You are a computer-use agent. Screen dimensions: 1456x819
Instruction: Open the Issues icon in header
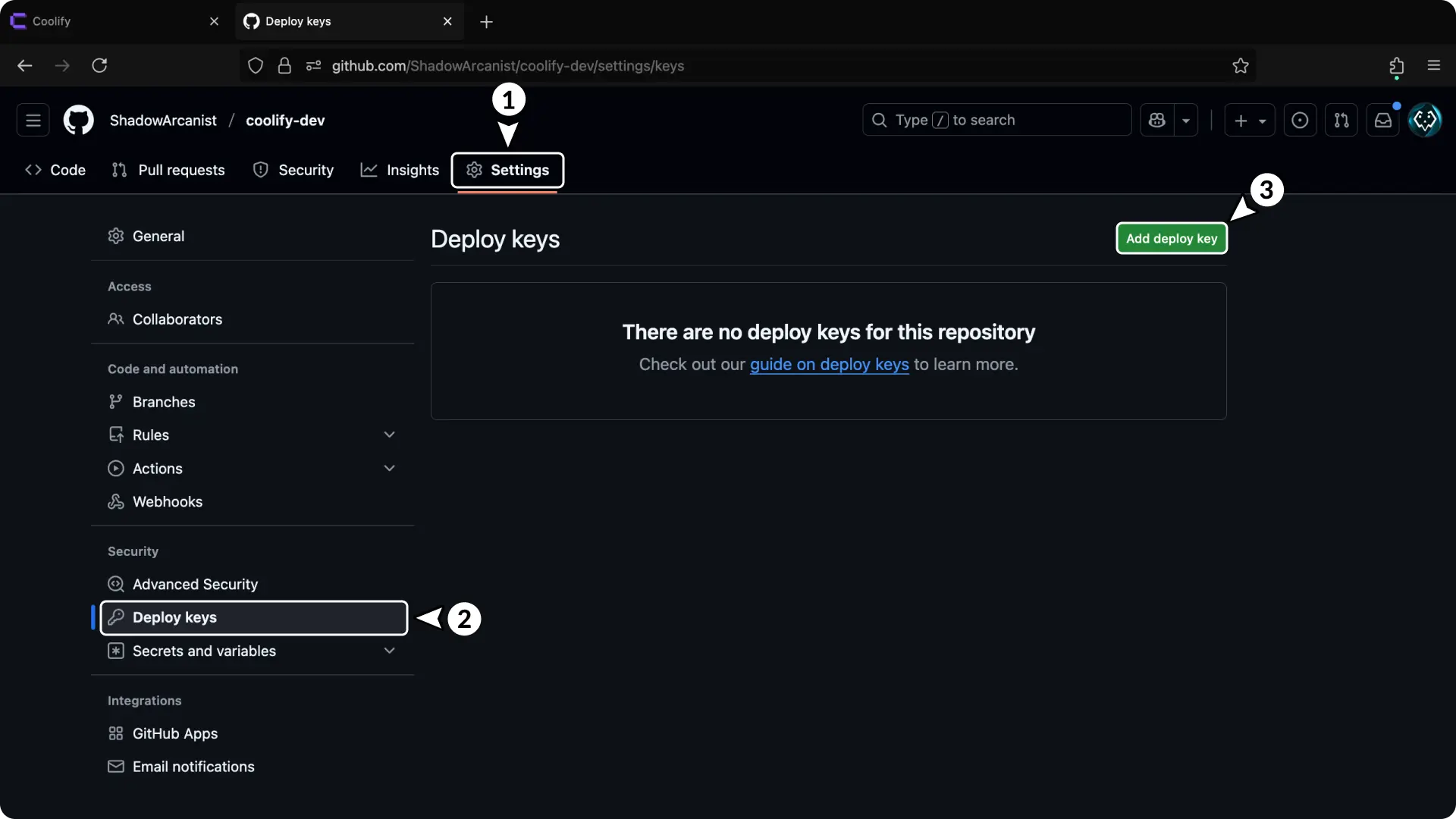coord(1300,121)
